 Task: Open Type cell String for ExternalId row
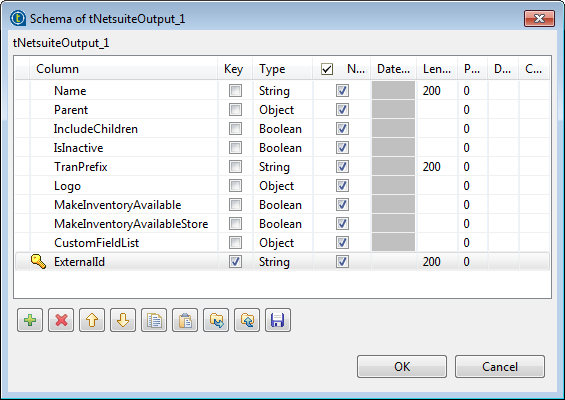(x=283, y=262)
